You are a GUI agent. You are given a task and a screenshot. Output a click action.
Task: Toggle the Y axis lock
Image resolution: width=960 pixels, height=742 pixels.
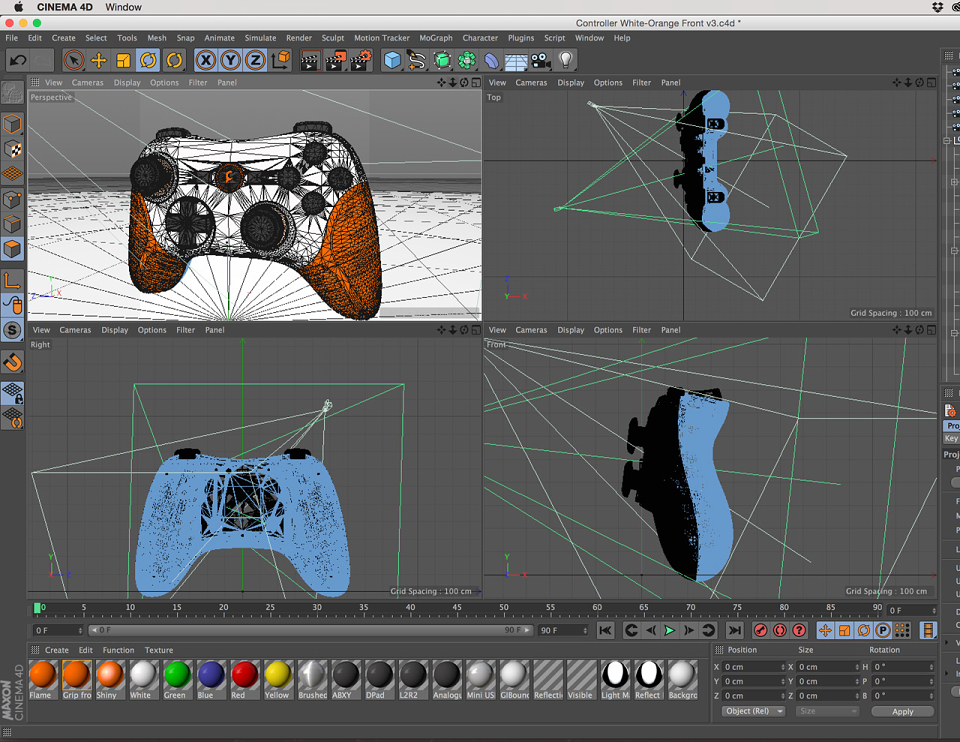pyautogui.click(x=230, y=60)
